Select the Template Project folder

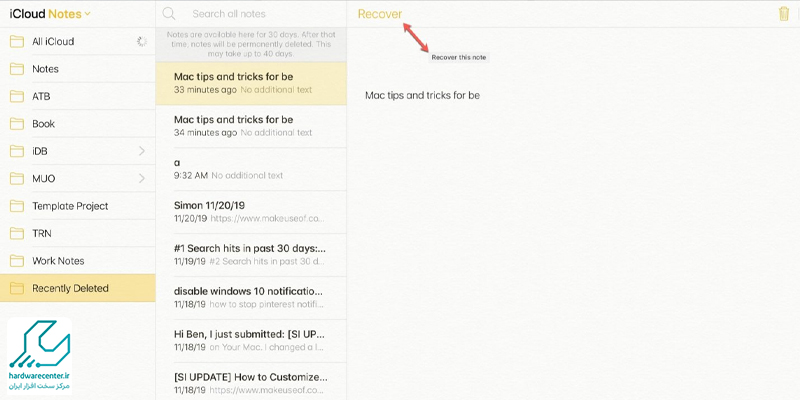(78, 206)
